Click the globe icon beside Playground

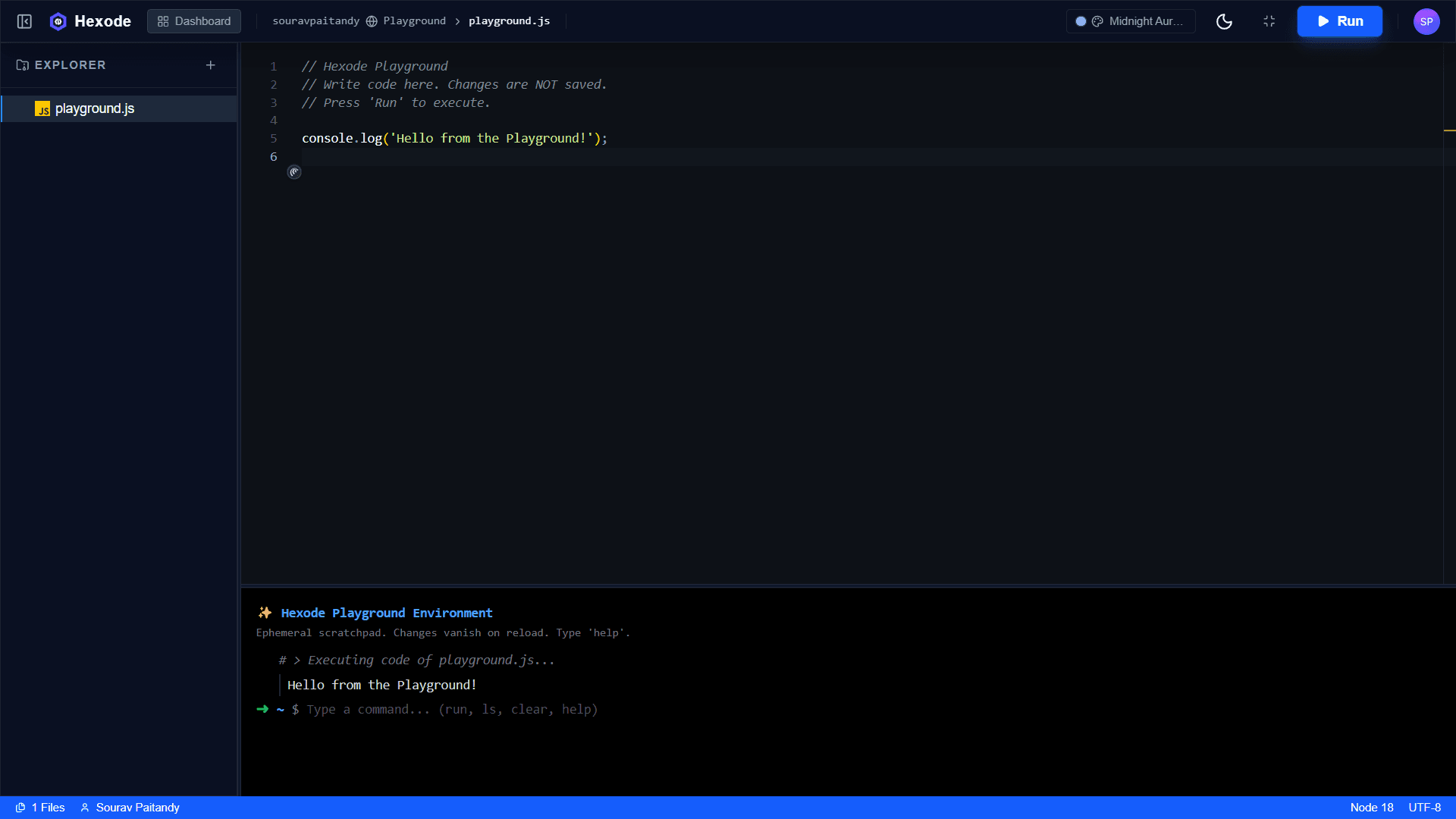coord(372,21)
